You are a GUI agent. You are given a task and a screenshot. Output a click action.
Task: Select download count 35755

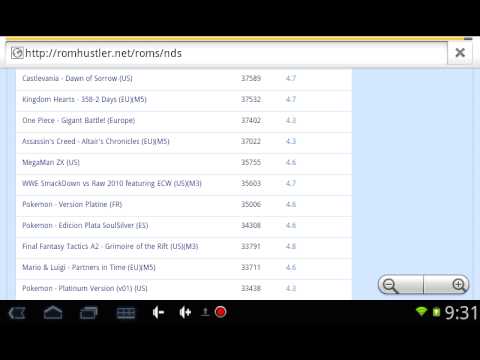coord(251,162)
